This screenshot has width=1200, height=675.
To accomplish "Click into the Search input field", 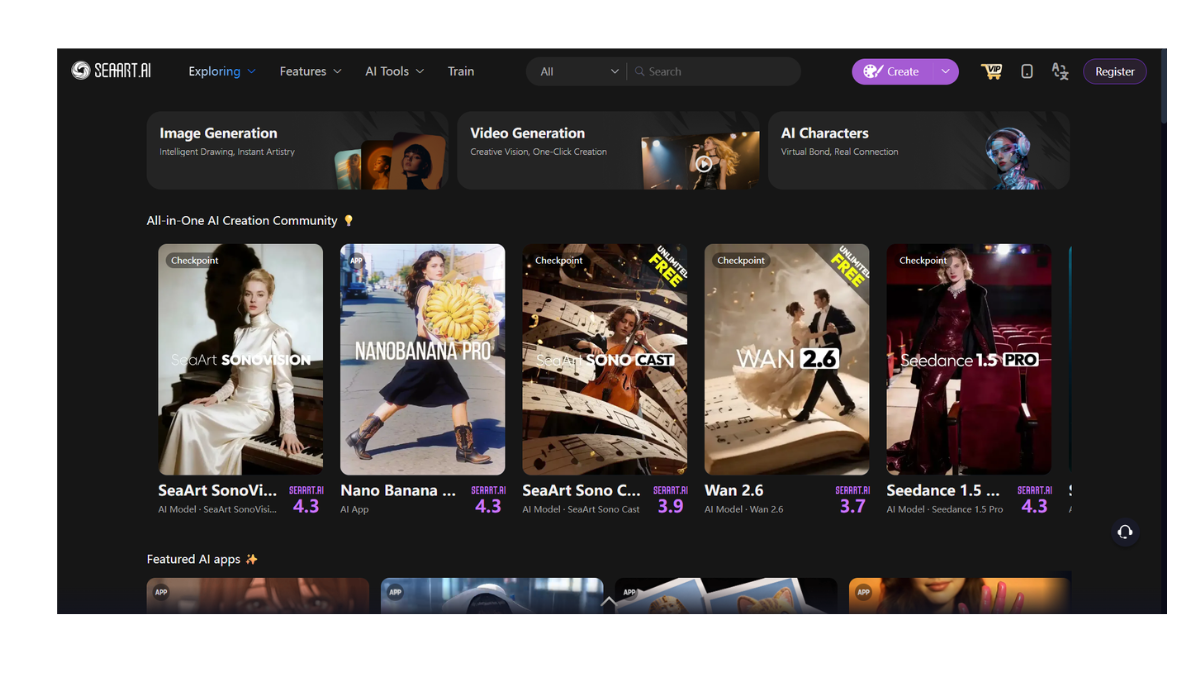I will coord(720,72).
